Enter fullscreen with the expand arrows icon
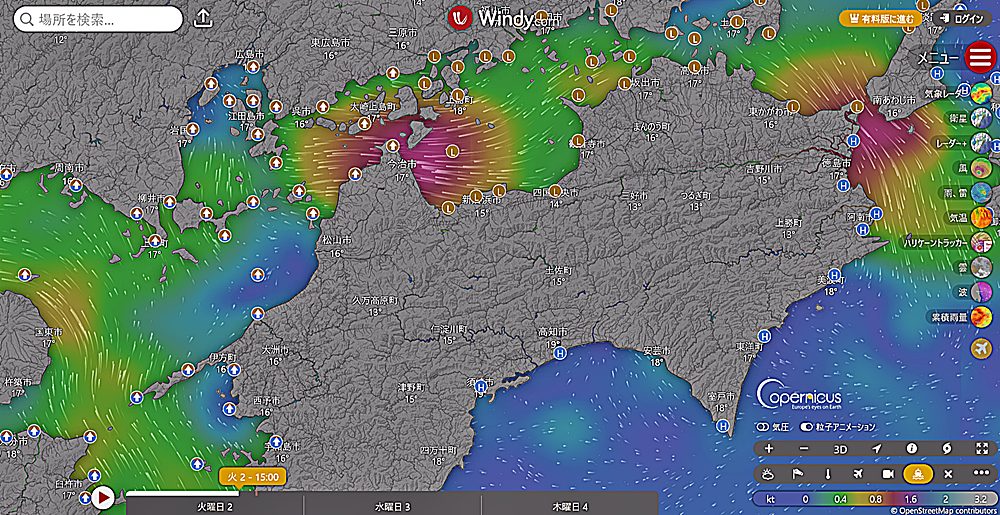Viewport: 1000px width, 515px height. pyautogui.click(x=979, y=449)
